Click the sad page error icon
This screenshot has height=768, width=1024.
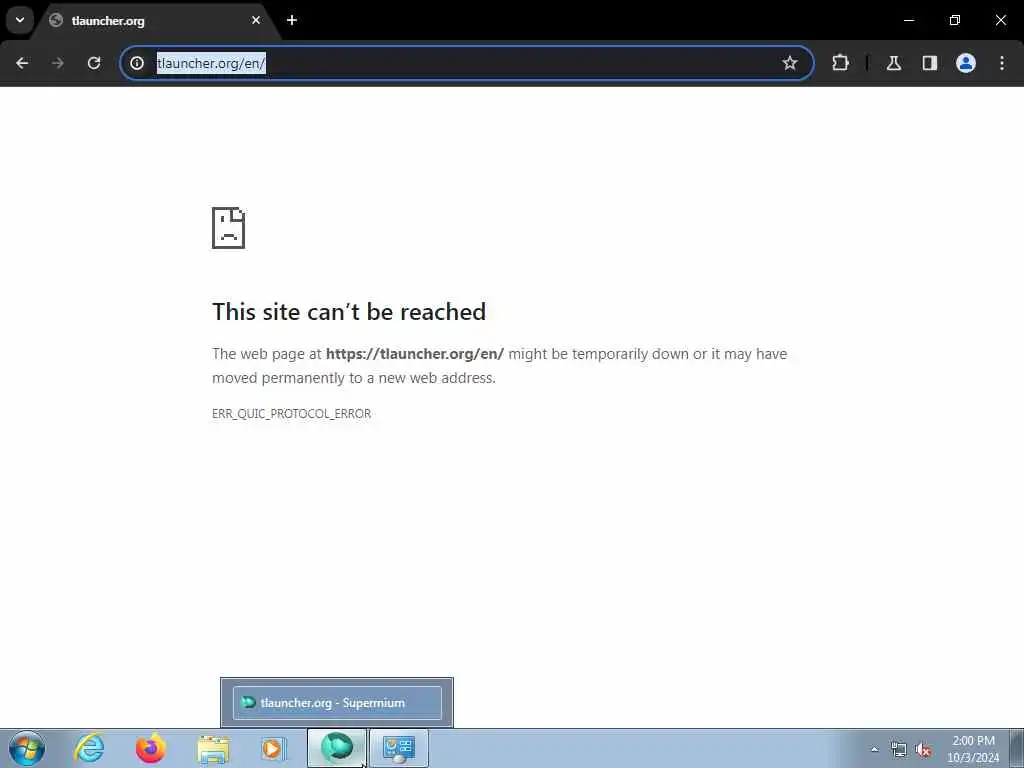click(229, 228)
